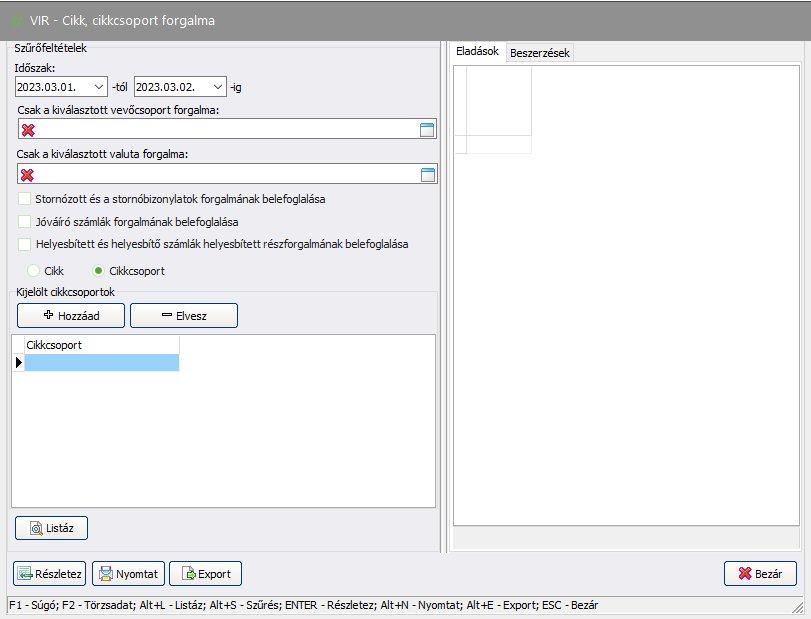Close the window with Bezár button

pos(760,574)
